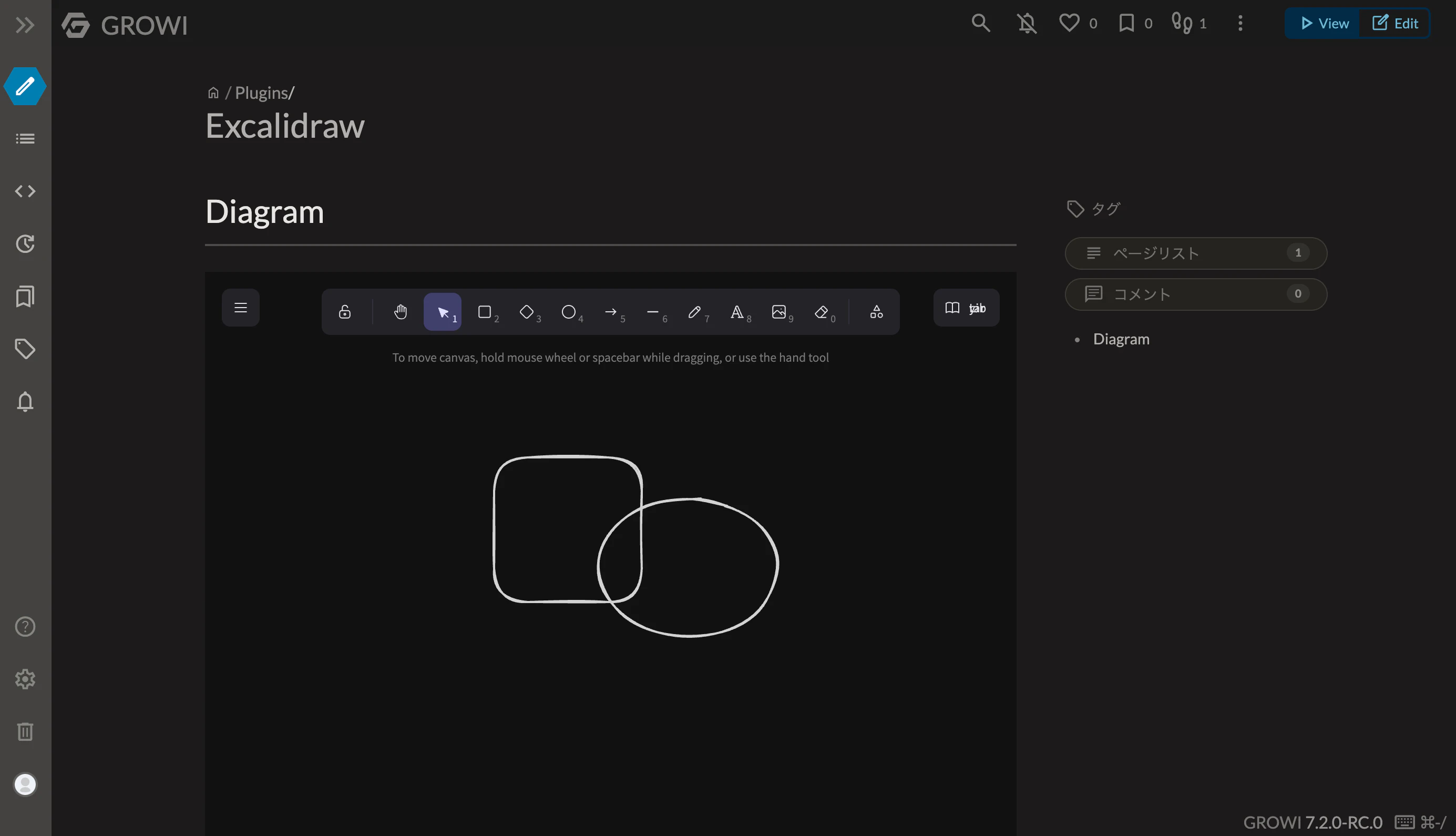Open the trash icon in sidebar
The height and width of the screenshot is (836, 1456).
click(25, 731)
